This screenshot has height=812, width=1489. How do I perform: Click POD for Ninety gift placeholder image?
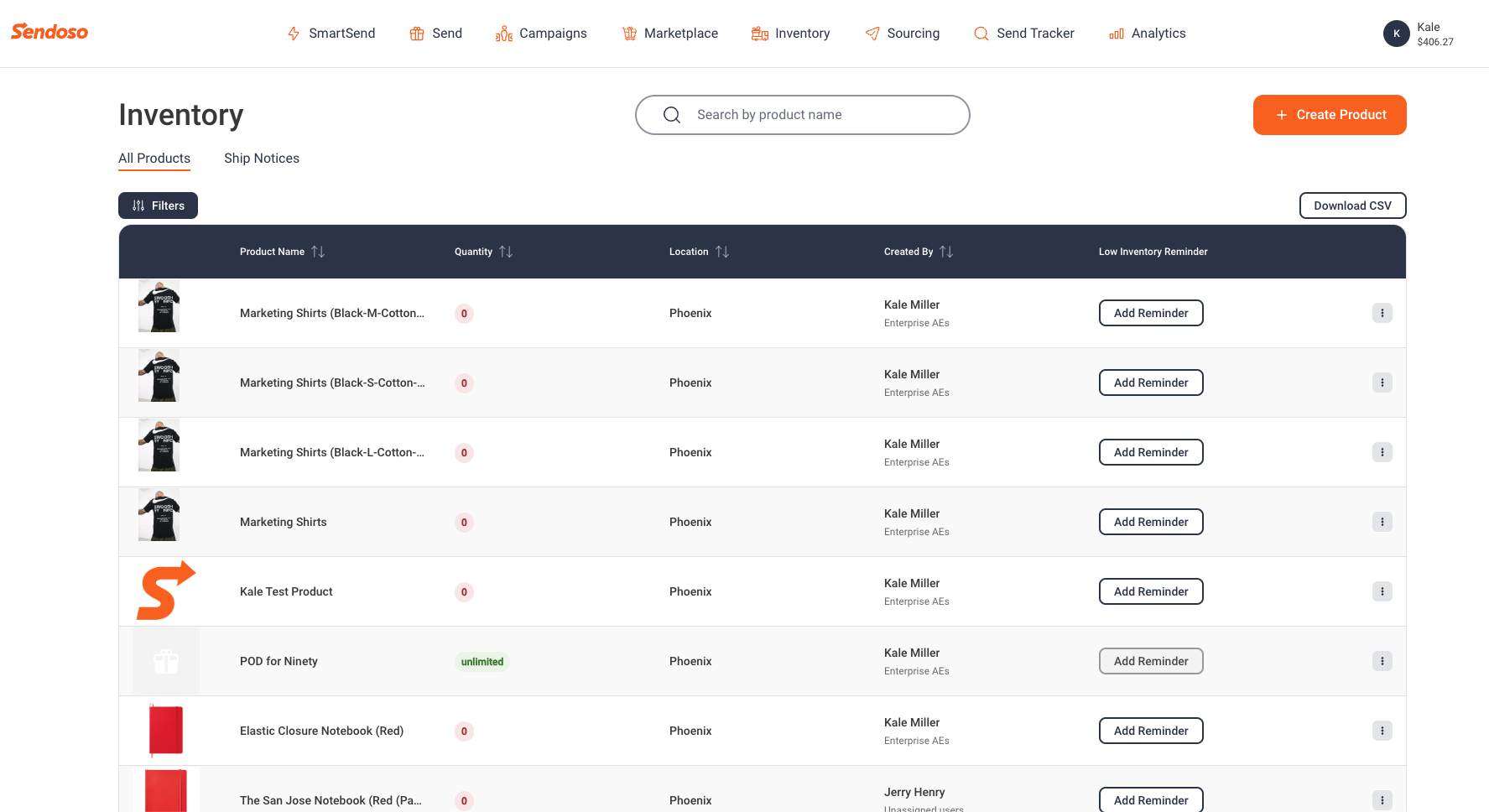coord(166,661)
